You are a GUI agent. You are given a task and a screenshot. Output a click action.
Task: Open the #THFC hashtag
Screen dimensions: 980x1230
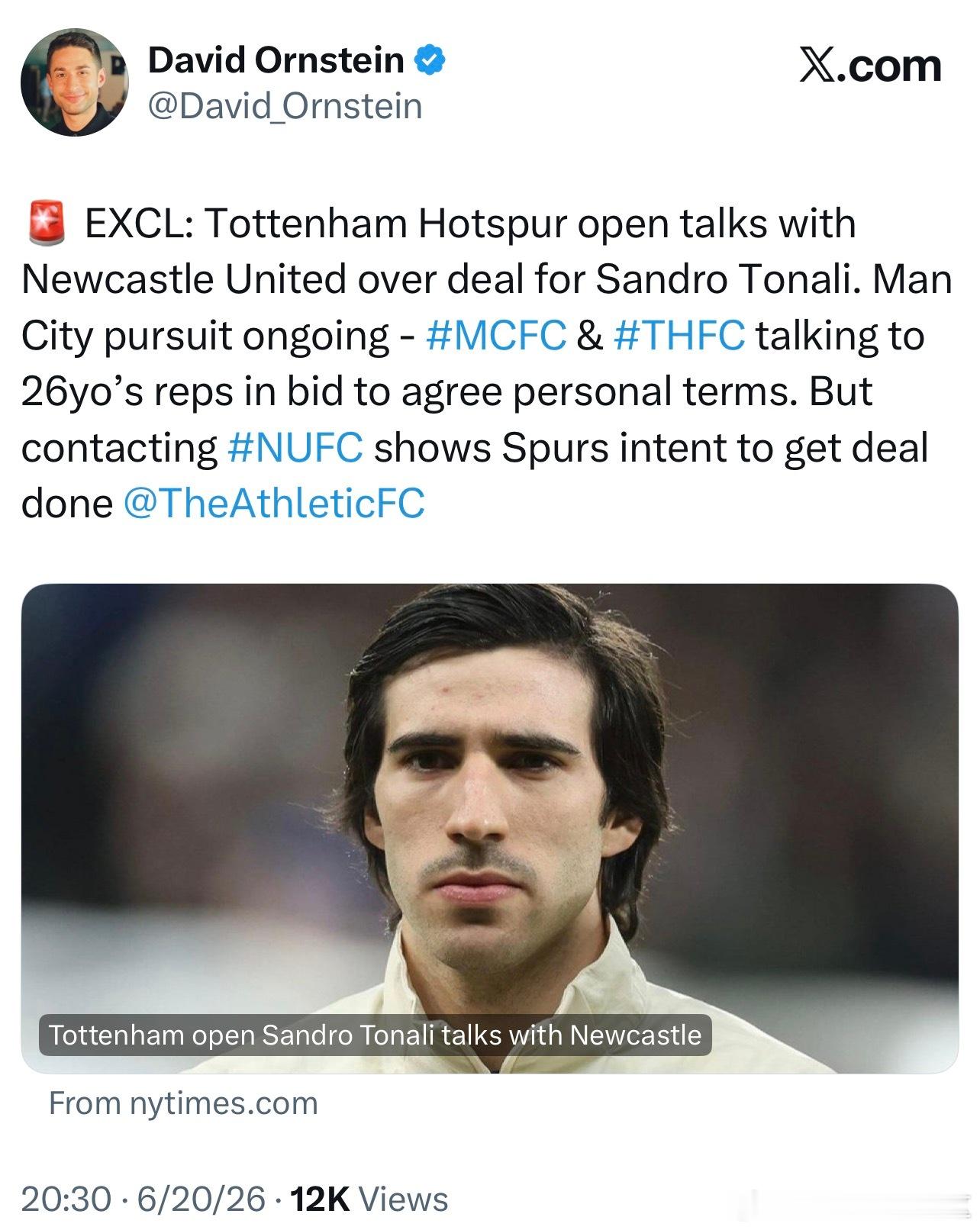pos(679,335)
